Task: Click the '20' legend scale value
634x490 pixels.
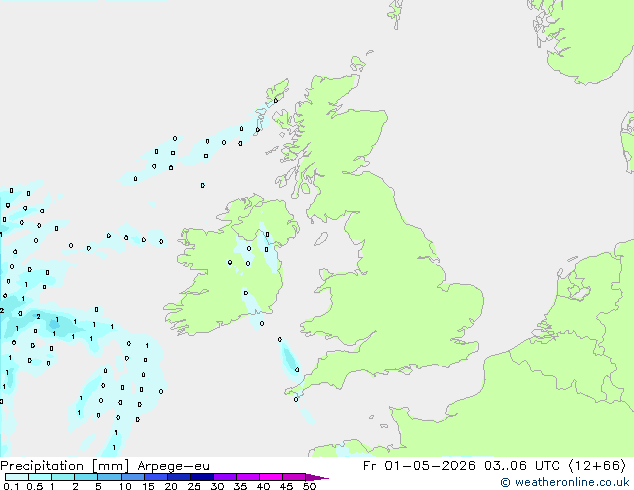Action: tap(171, 486)
